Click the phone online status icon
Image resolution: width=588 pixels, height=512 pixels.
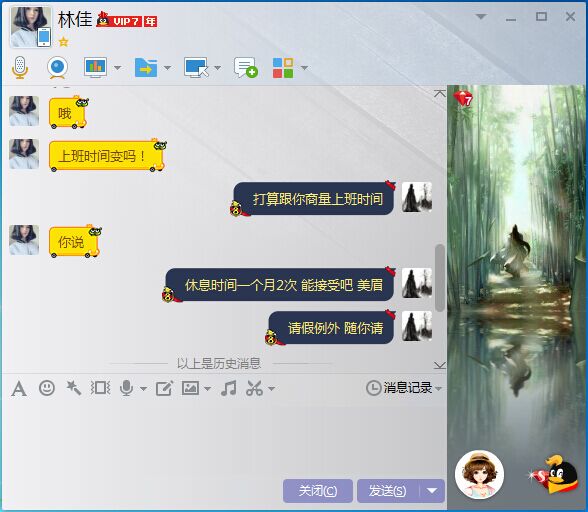coord(44,37)
